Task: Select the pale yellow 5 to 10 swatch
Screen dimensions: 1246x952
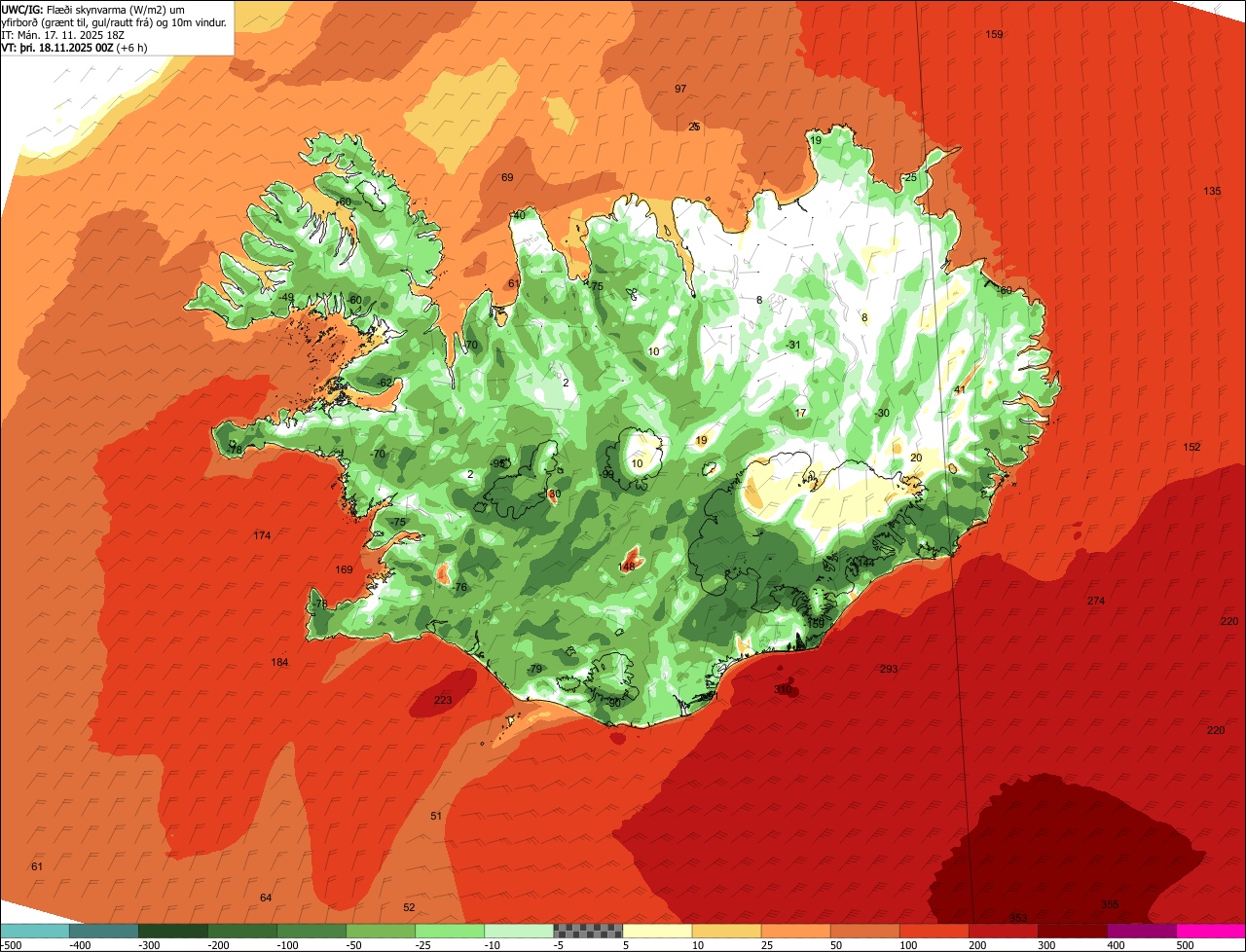Action: point(656,931)
